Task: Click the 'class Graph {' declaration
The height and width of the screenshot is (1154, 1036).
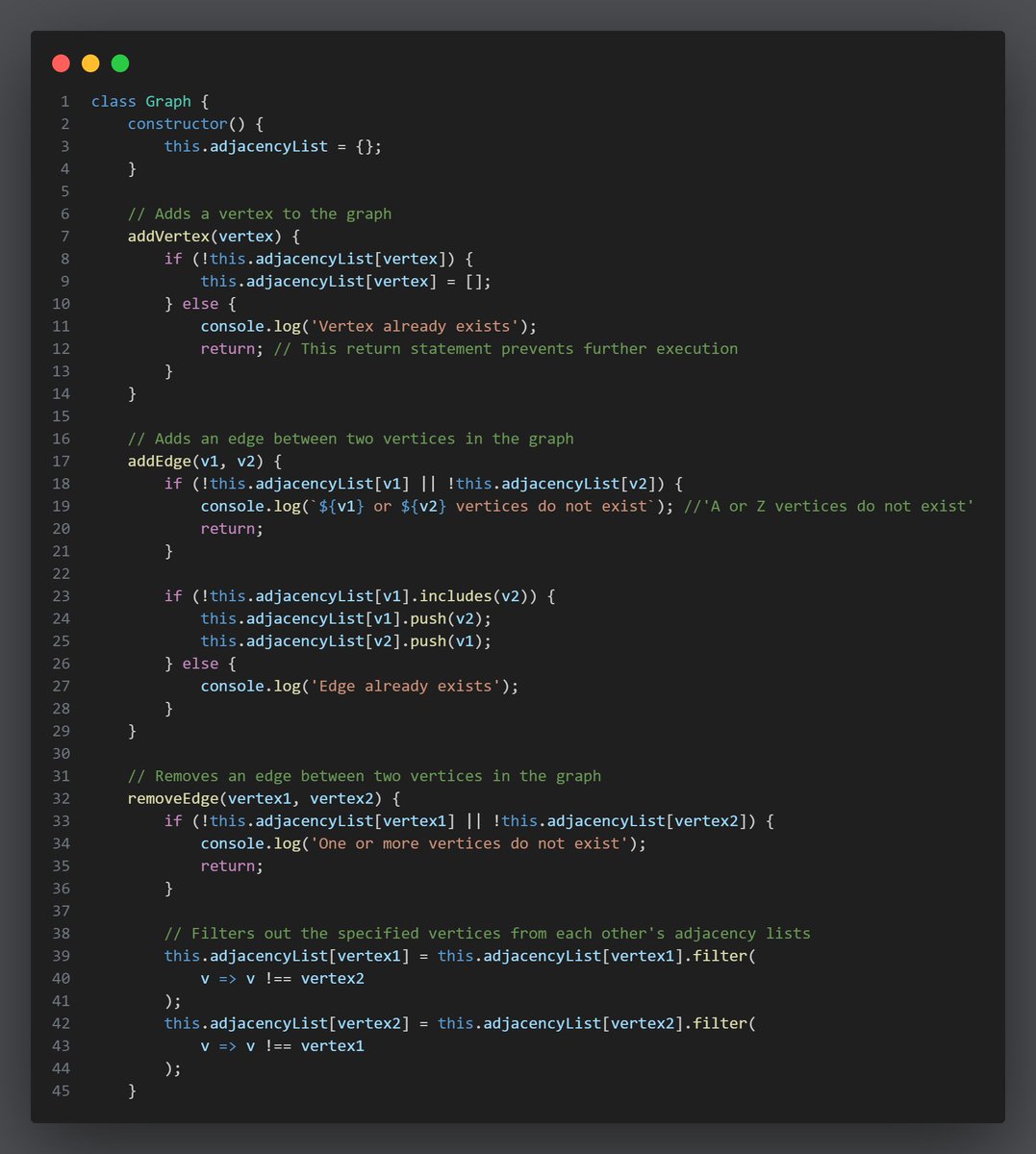Action: click(150, 101)
